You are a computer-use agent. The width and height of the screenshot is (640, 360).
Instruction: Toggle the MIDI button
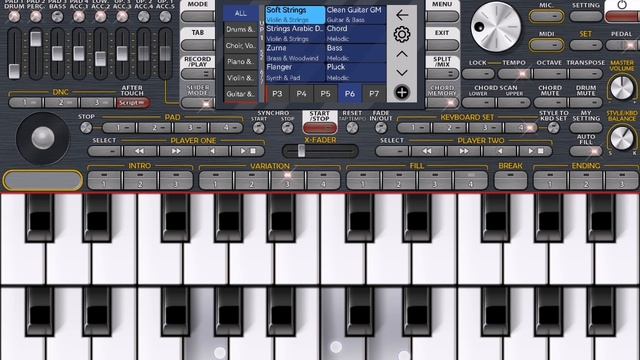[546, 45]
